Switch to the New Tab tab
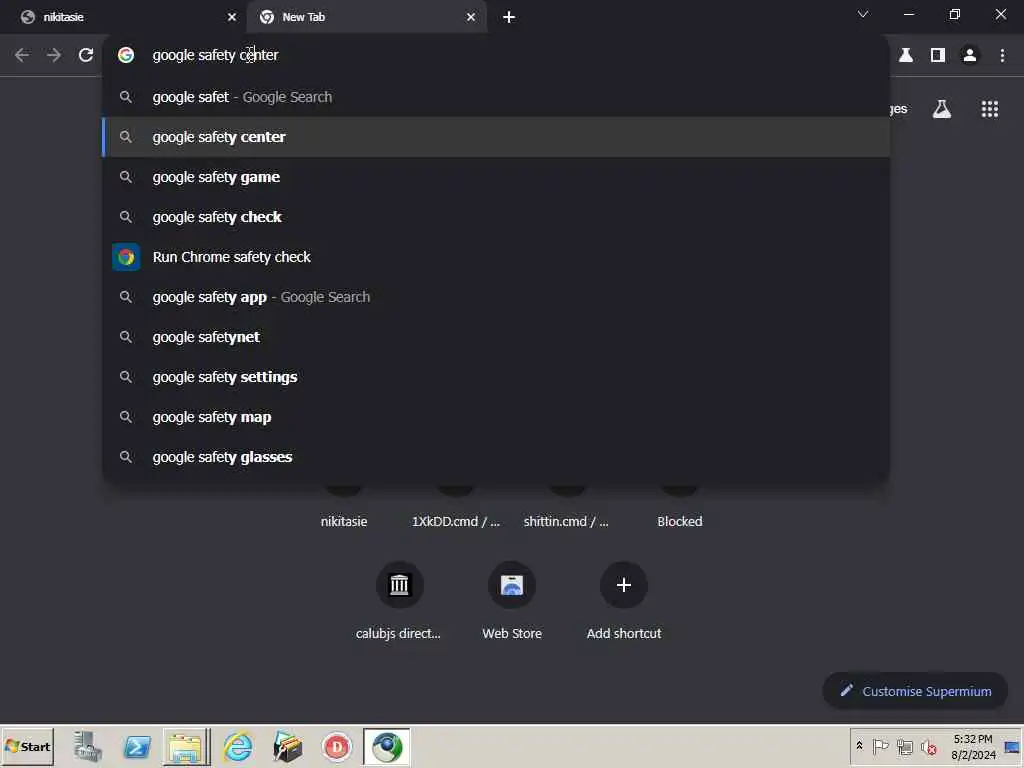The width and height of the screenshot is (1024, 768). point(366,17)
